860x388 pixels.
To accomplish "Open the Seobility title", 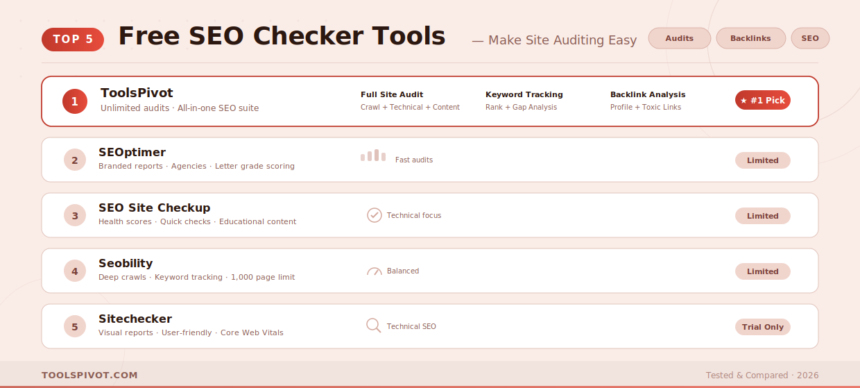I will pos(126,263).
